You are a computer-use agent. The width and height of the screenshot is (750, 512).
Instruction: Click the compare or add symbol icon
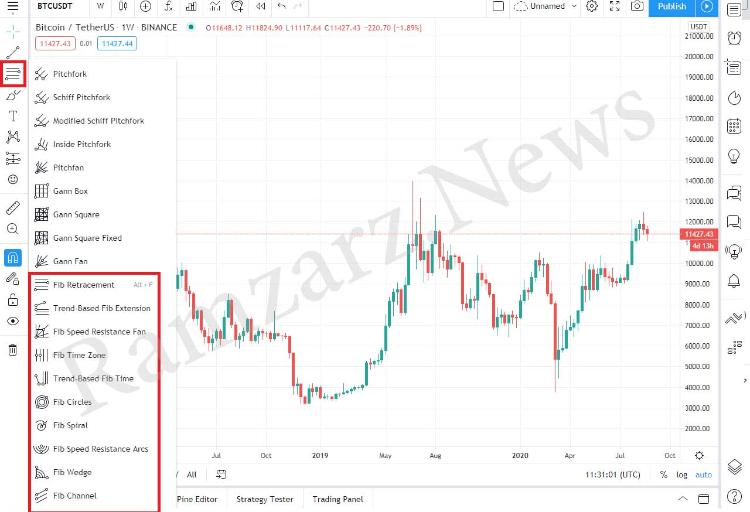click(x=145, y=6)
